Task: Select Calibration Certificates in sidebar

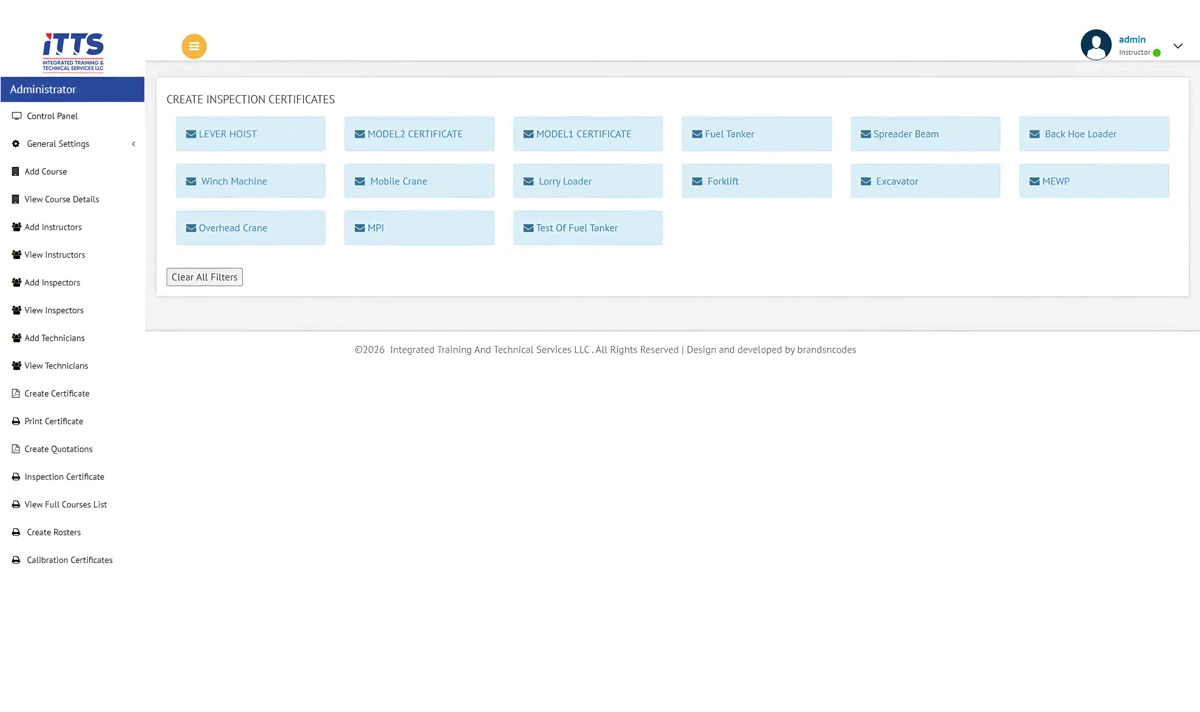Action: point(69,560)
